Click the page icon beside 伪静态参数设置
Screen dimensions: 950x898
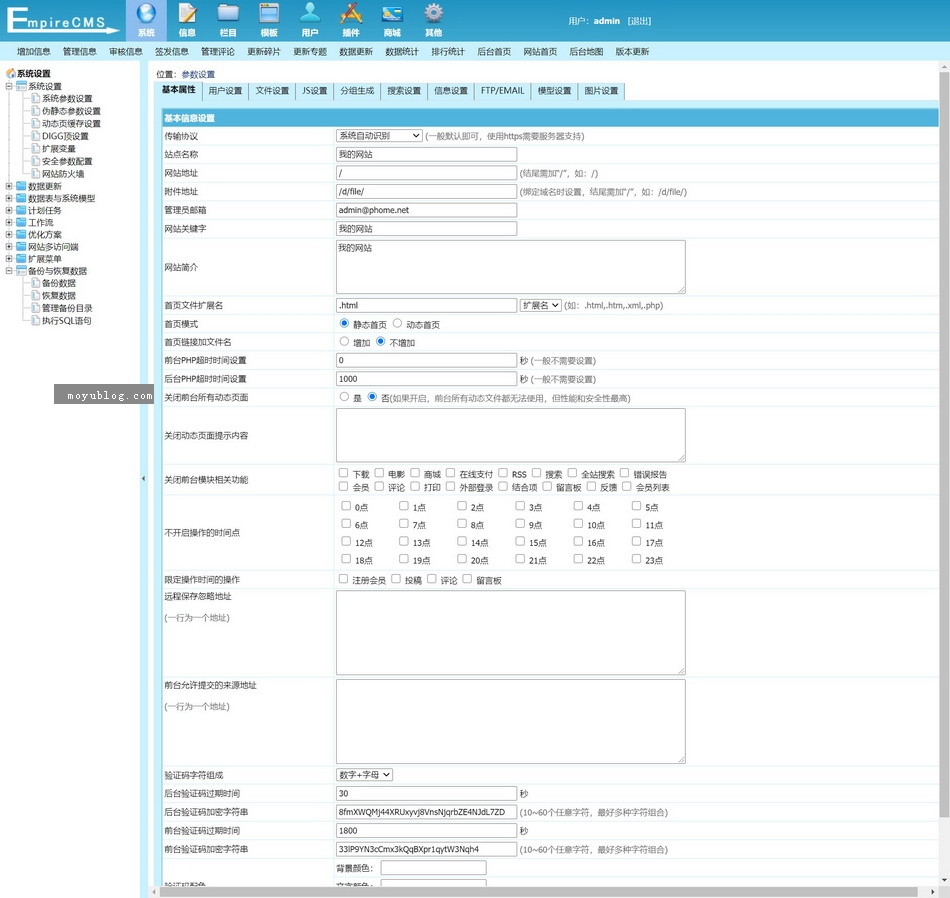[x=36, y=111]
